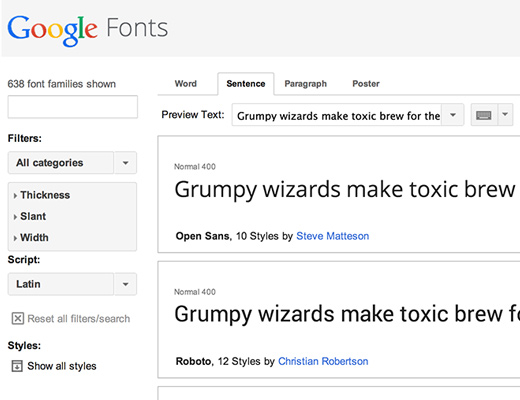This screenshot has height=400, width=520.
Task: Open the Poster tab
Action: pyautogui.click(x=366, y=84)
